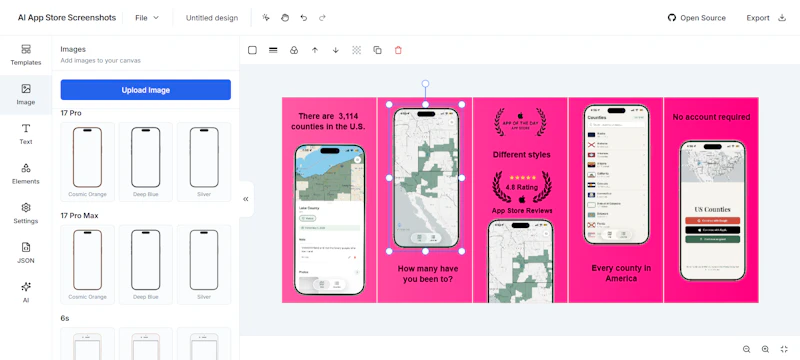
Task: Select the 4.8 Rating laurel badge
Action: click(x=521, y=187)
